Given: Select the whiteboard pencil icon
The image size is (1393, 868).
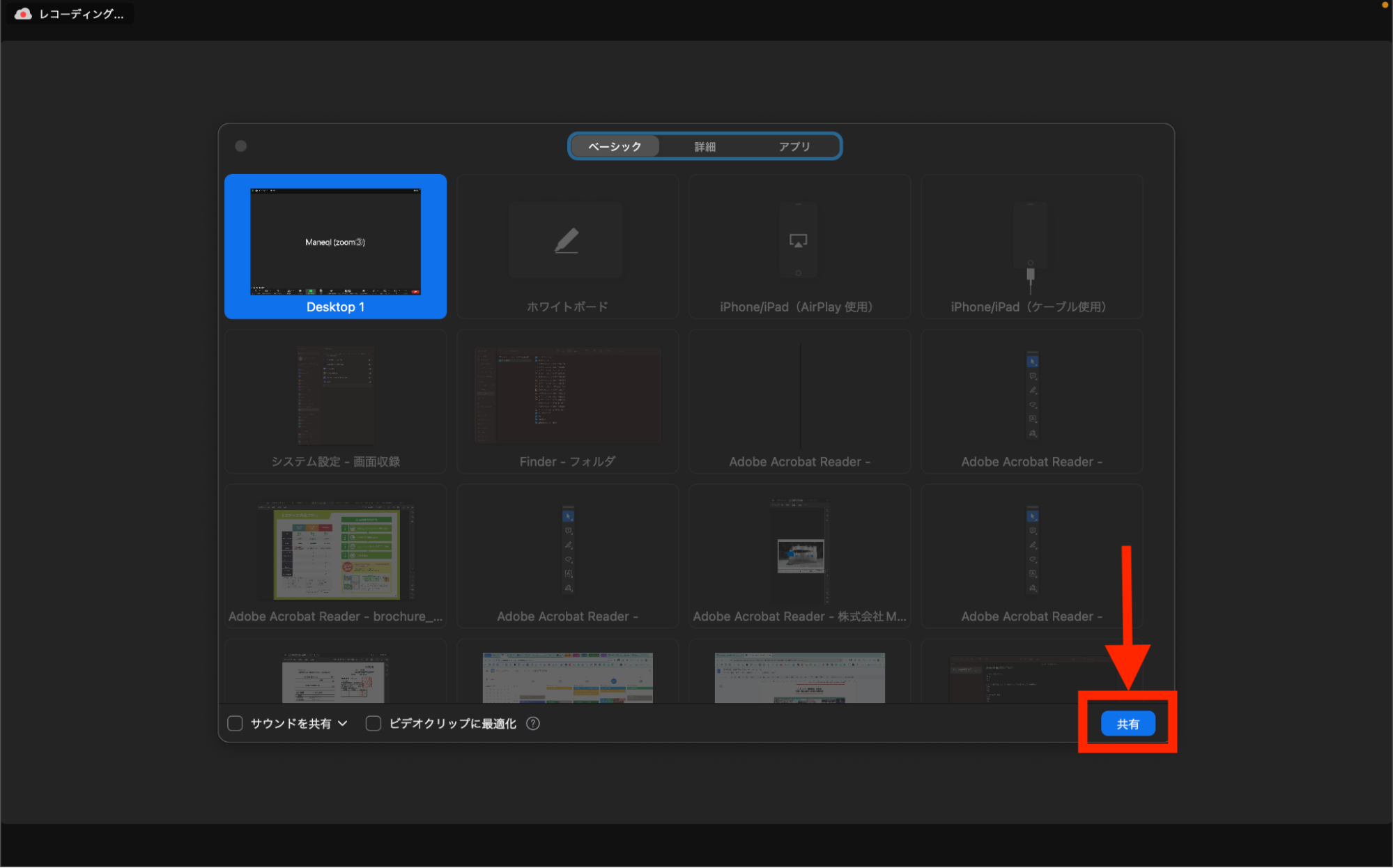Looking at the screenshot, I should coord(566,241).
